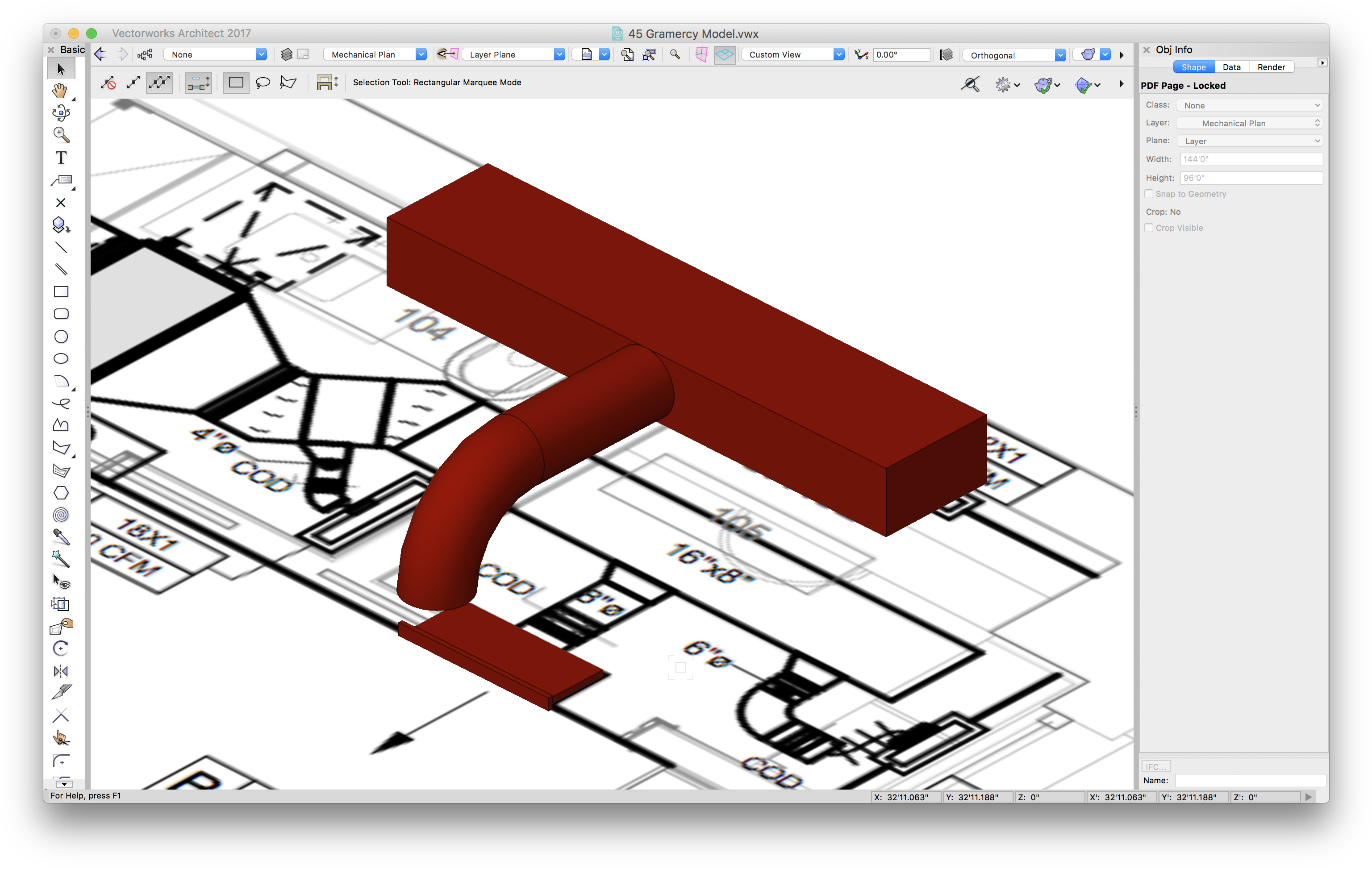Open the Mechanical Plan layer dropdown
Image resolution: width=1372 pixels, height=869 pixels.
coord(375,54)
